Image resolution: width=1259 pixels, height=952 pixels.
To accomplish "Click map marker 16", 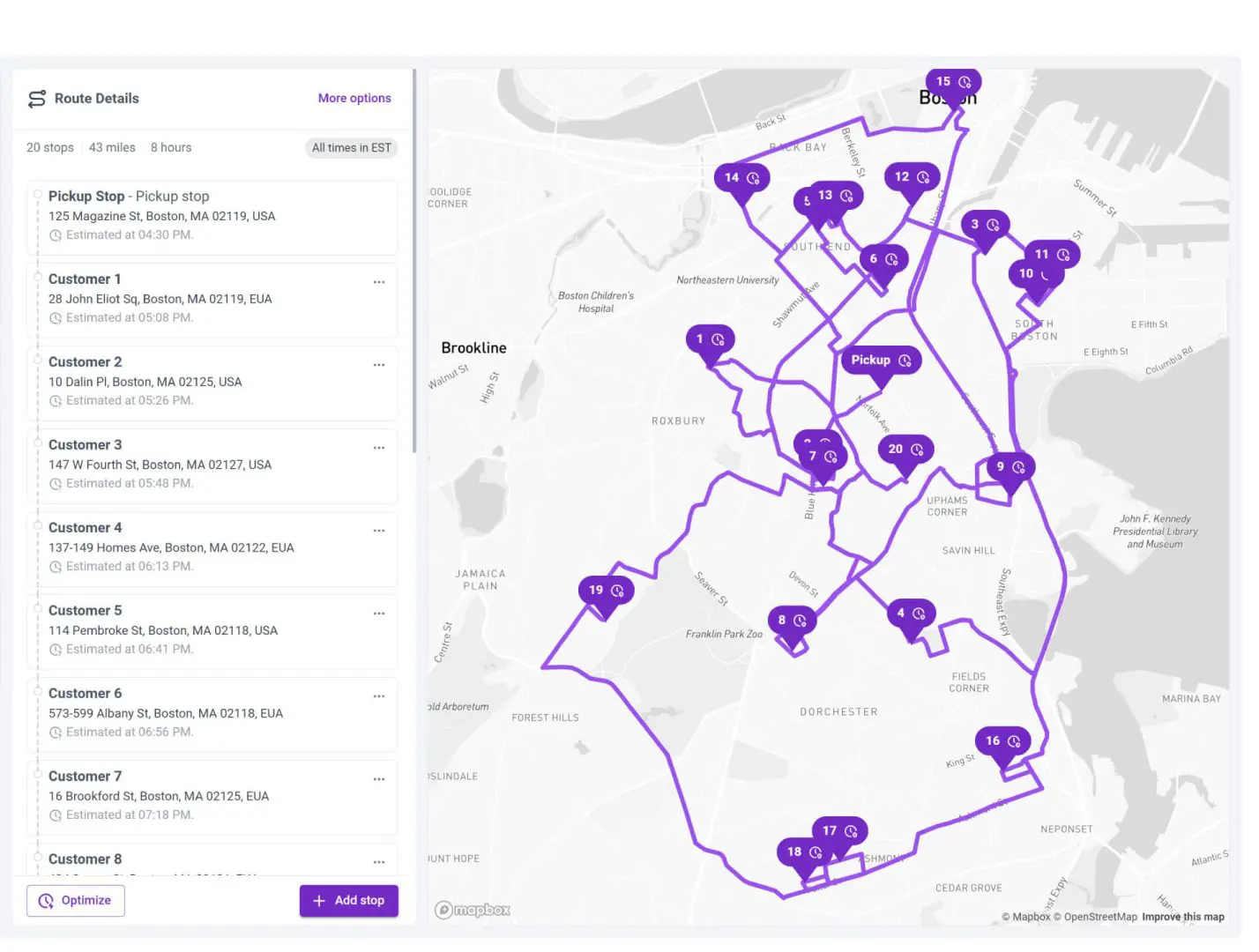I will pos(1002,741).
